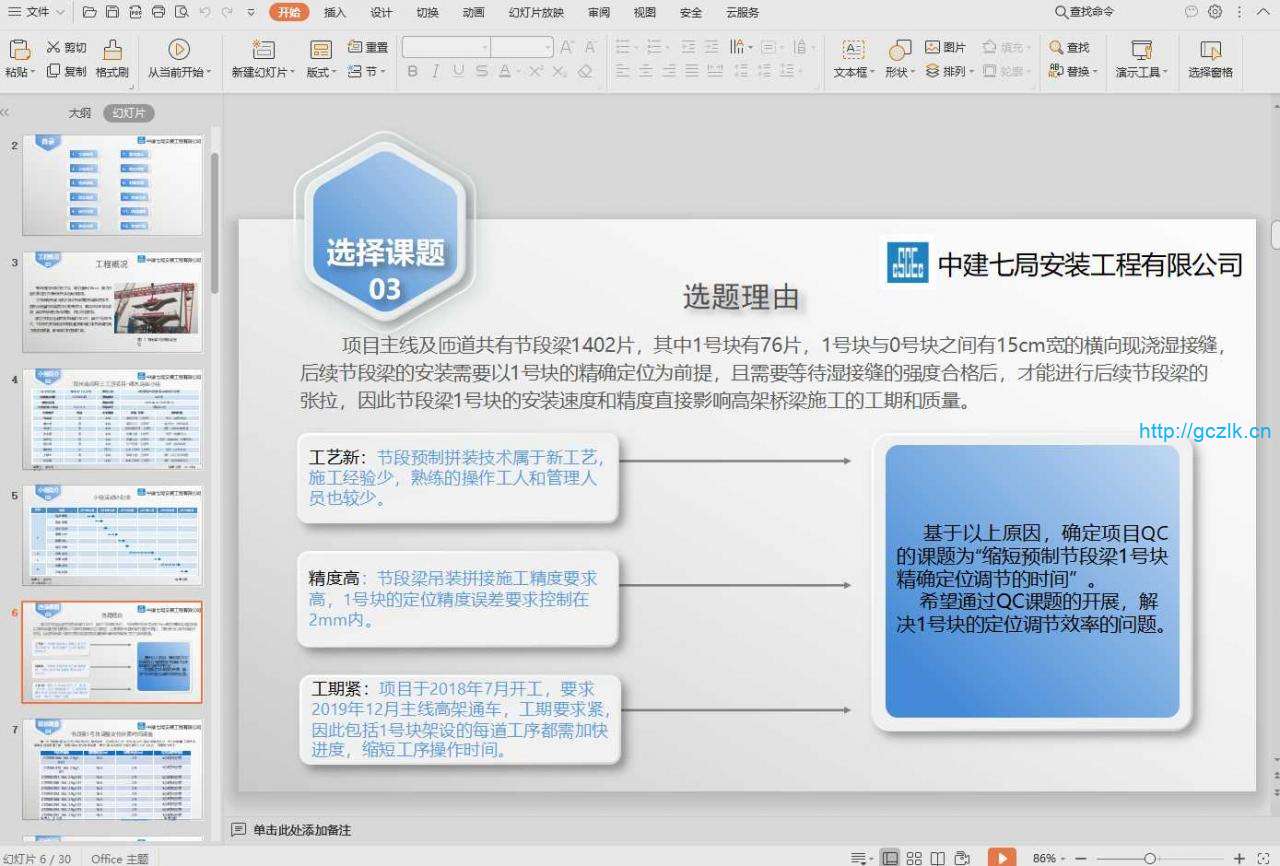Click the Save icon in quick access bar
The image size is (1280, 866).
[112, 12]
